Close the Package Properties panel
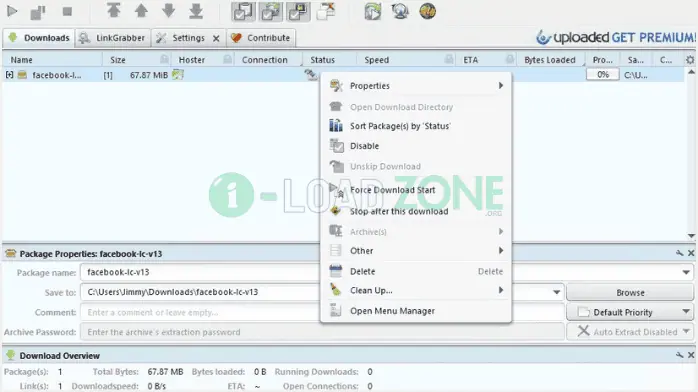The image size is (698, 392). click(x=691, y=254)
